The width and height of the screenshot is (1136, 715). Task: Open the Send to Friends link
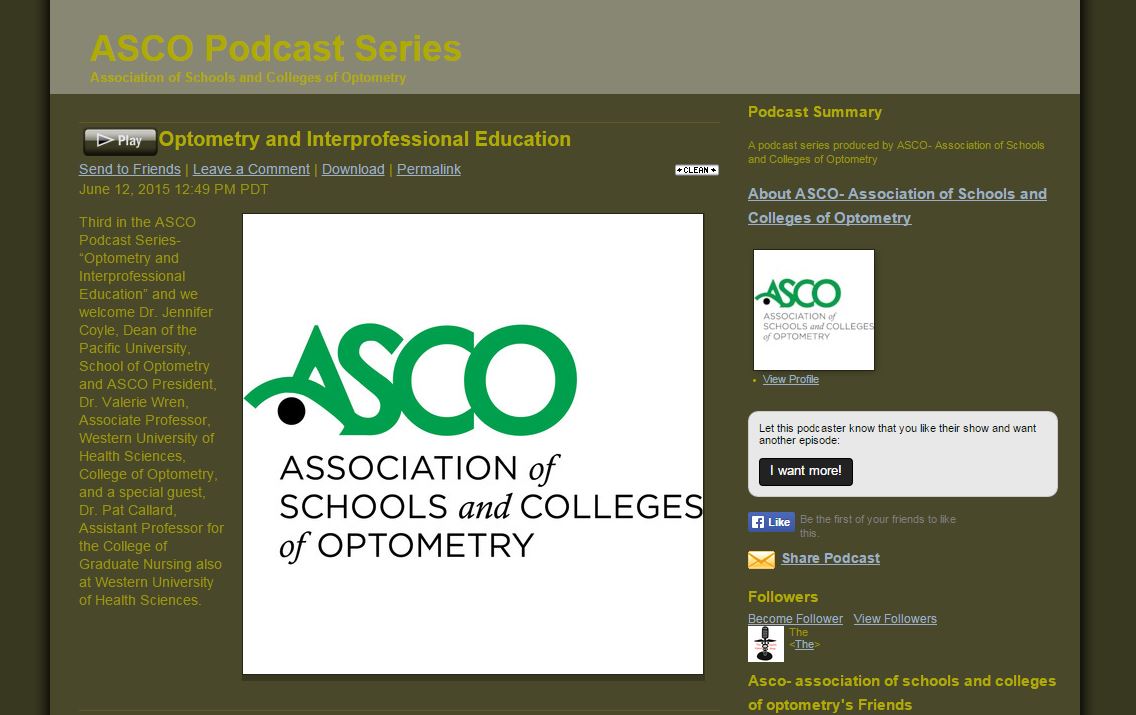(x=130, y=169)
